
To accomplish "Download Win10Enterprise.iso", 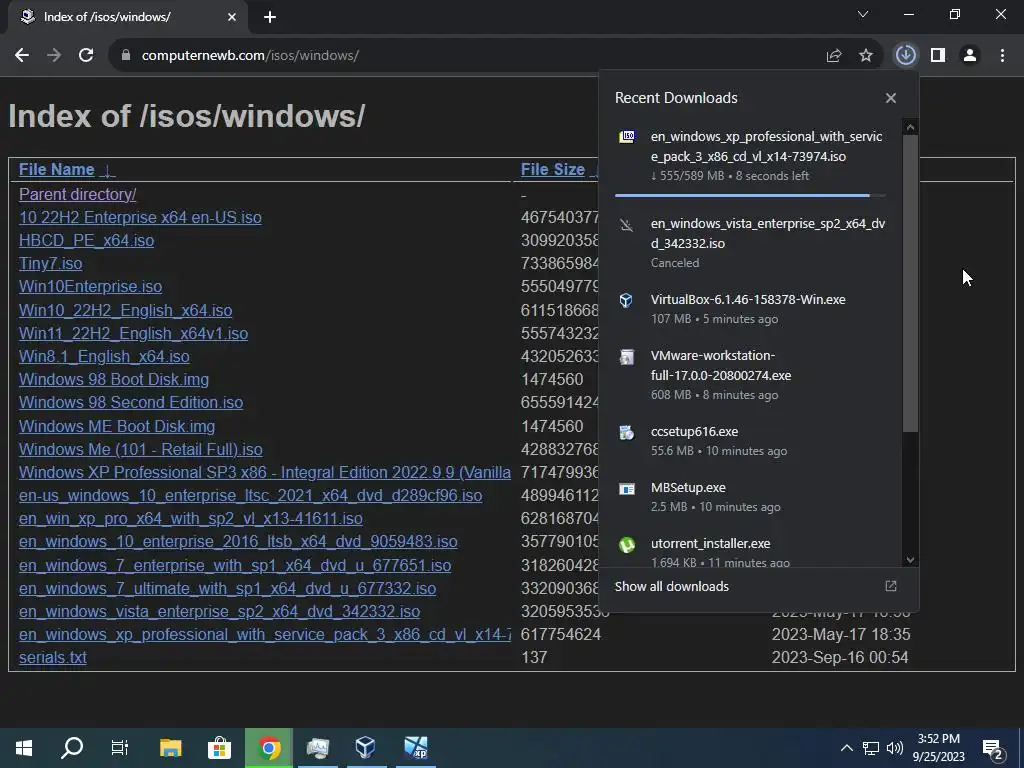I will coord(90,287).
